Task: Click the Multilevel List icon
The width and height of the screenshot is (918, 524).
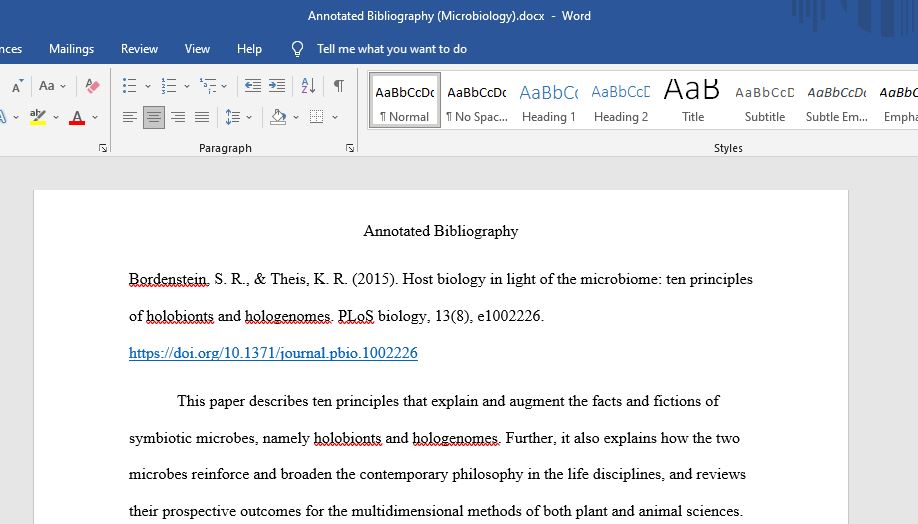Action: [x=208, y=85]
